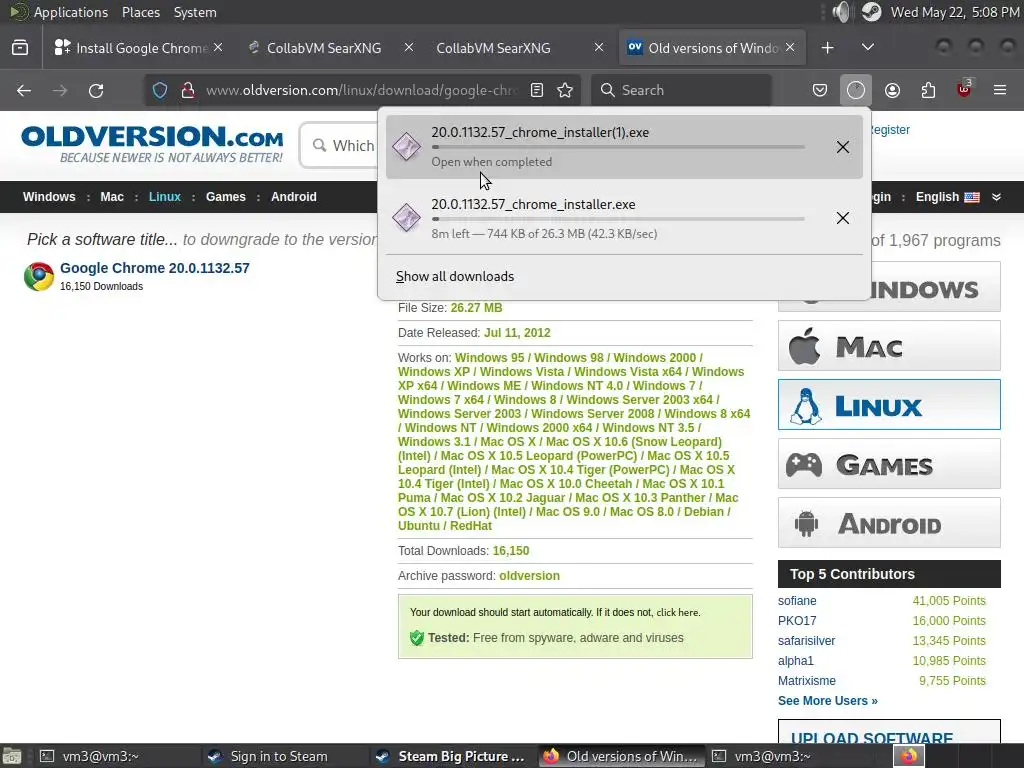The image size is (1024, 768).
Task: Open Google Chrome 20.0.1132.57 title link
Action: (x=155, y=268)
